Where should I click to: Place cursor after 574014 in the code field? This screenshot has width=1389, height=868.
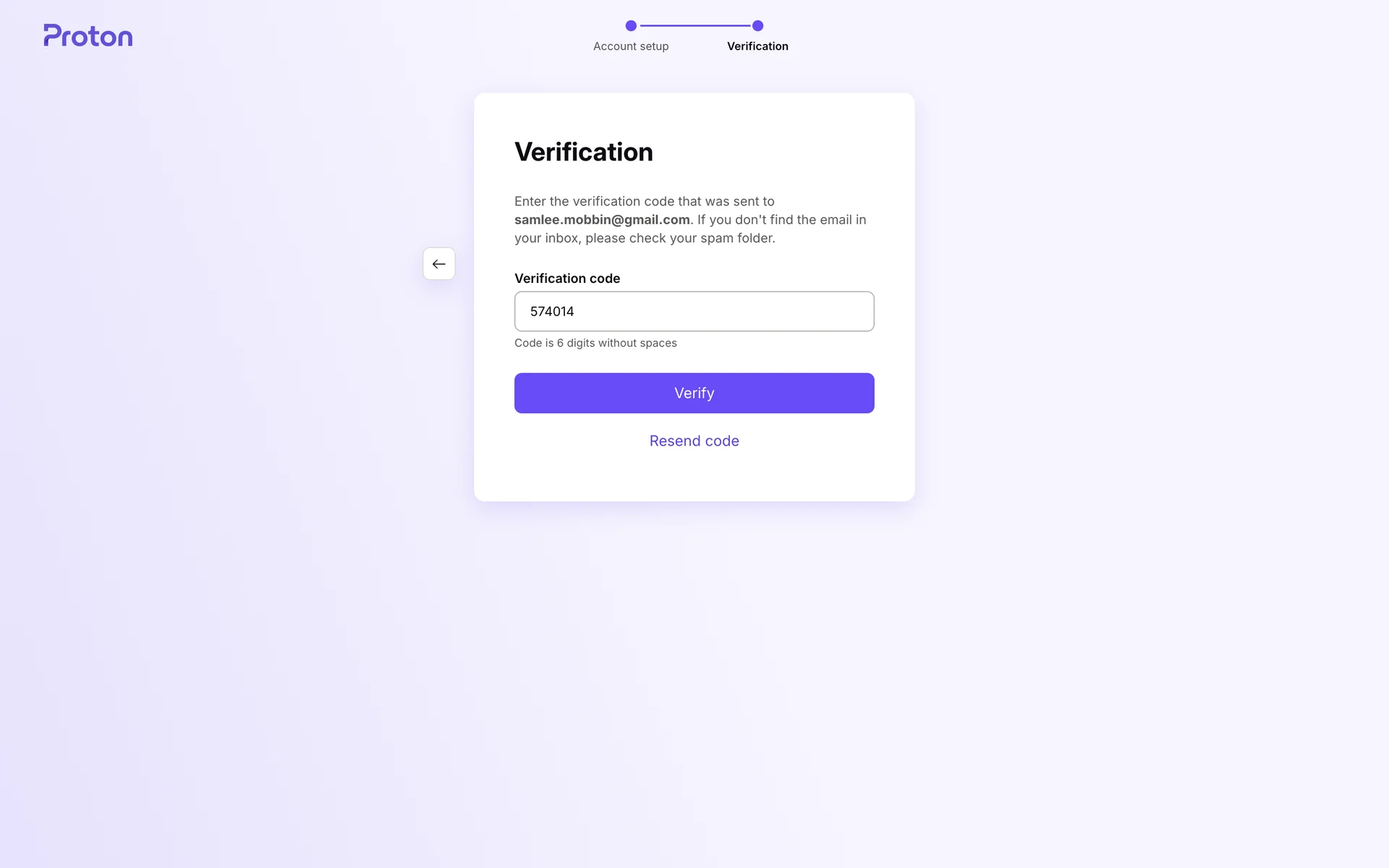pyautogui.click(x=576, y=312)
